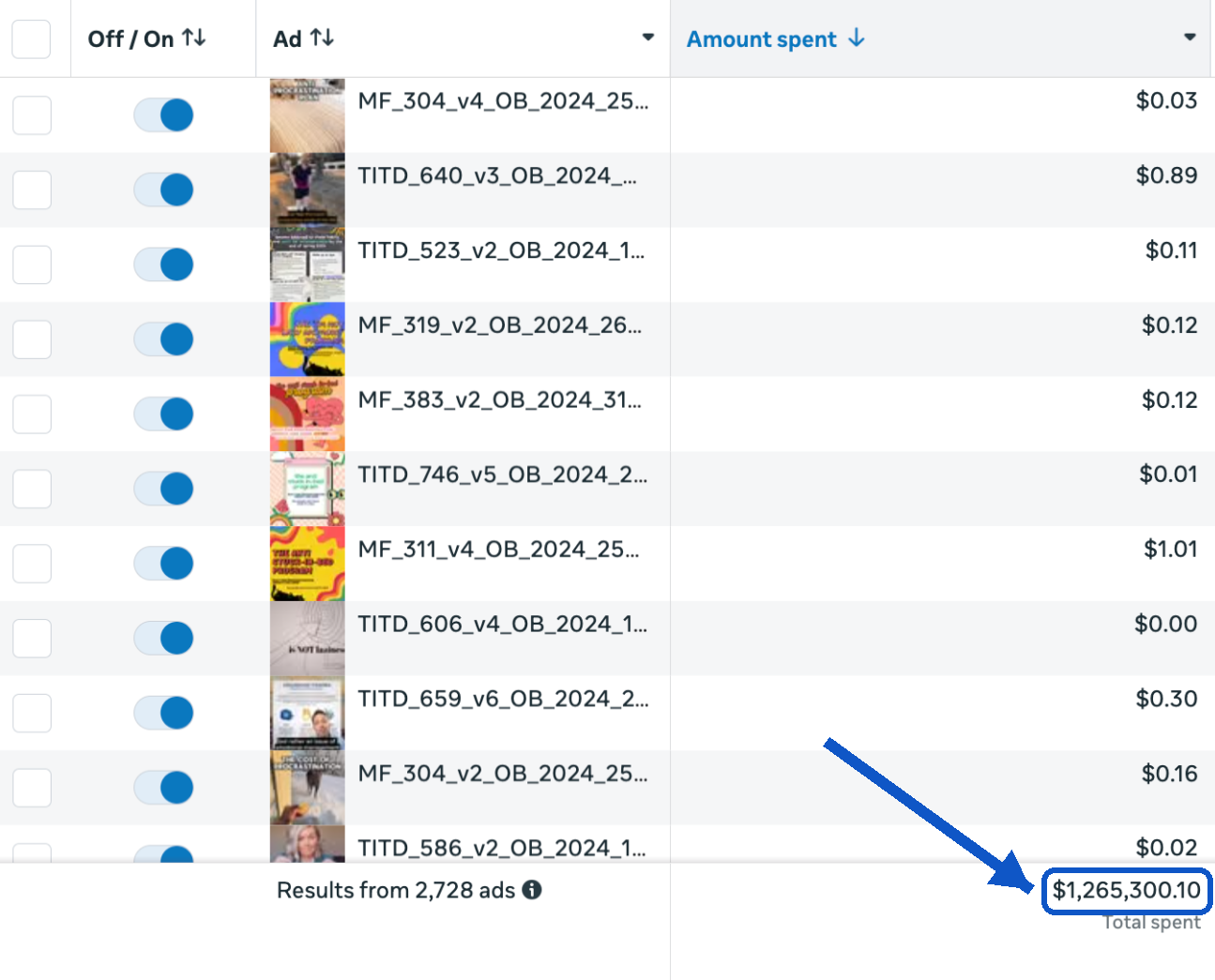Image resolution: width=1215 pixels, height=980 pixels.
Task: Select the ad name TITD_586_v2_OB_2024_1…
Action: [502, 848]
